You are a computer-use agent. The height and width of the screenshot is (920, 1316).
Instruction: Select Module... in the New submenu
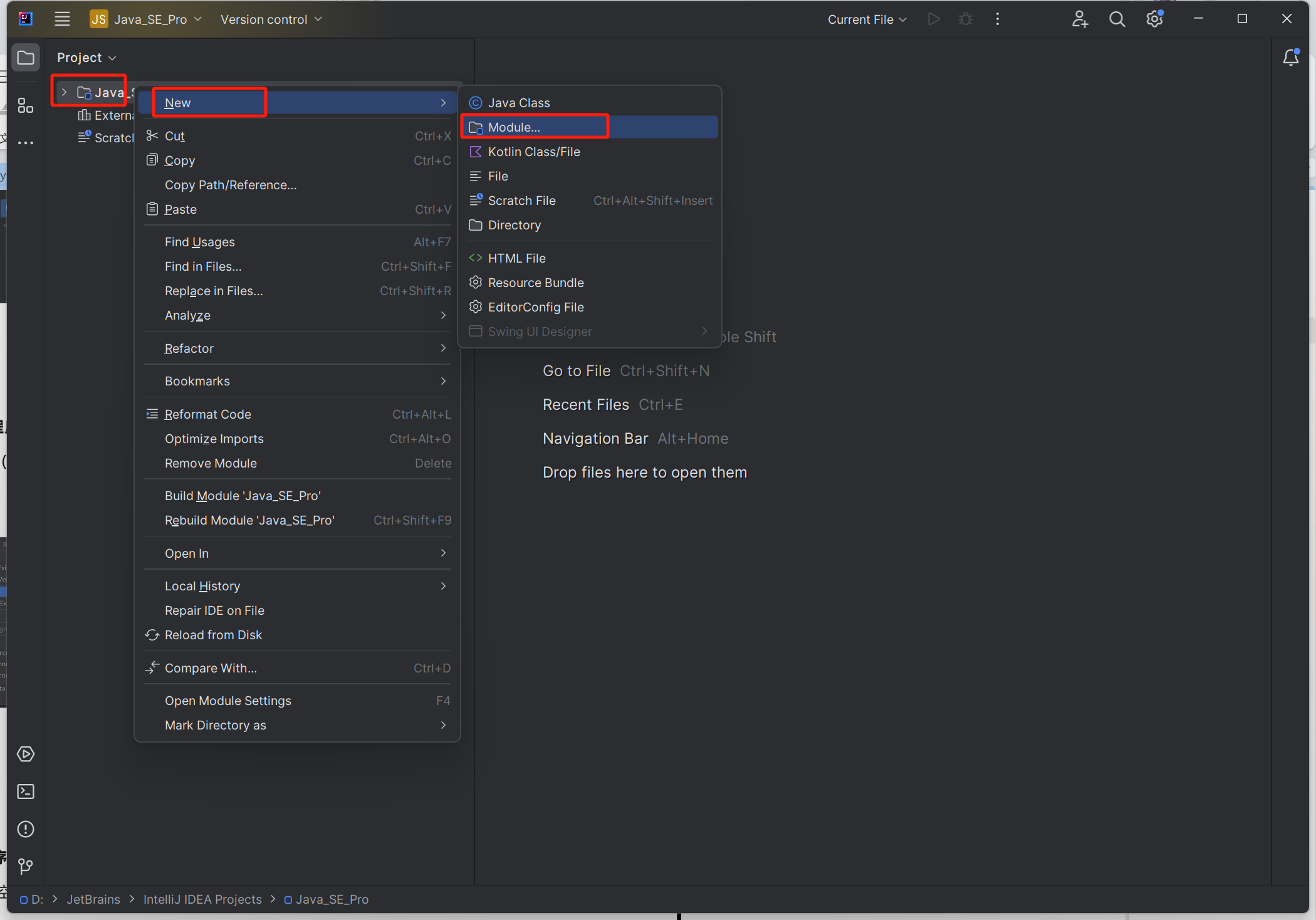(x=514, y=127)
